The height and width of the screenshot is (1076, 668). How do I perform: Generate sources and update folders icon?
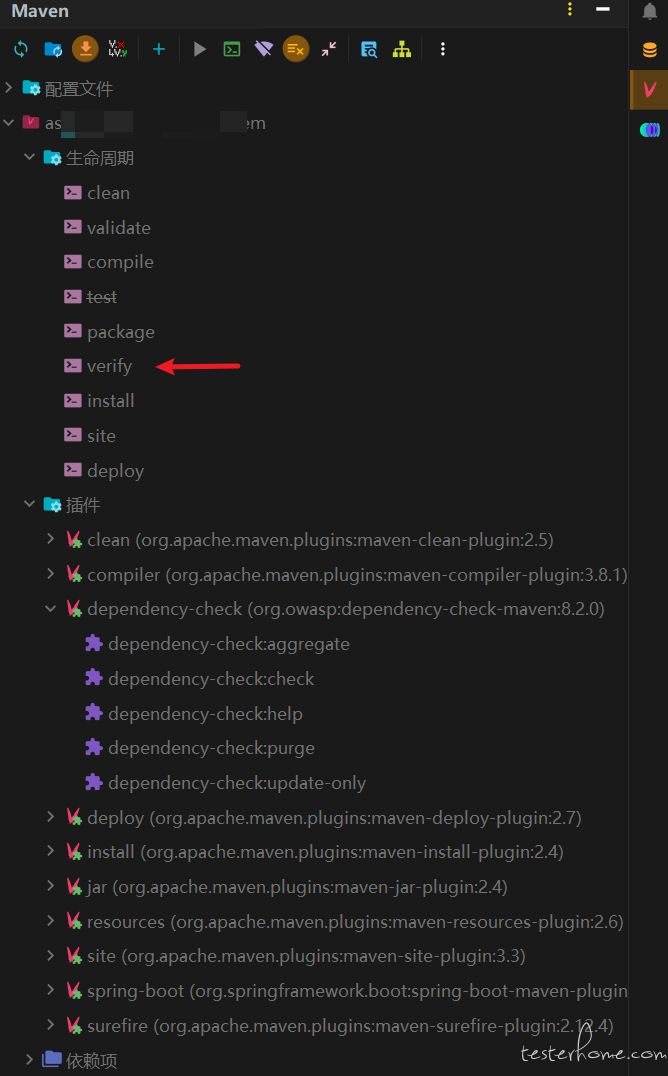pos(53,49)
